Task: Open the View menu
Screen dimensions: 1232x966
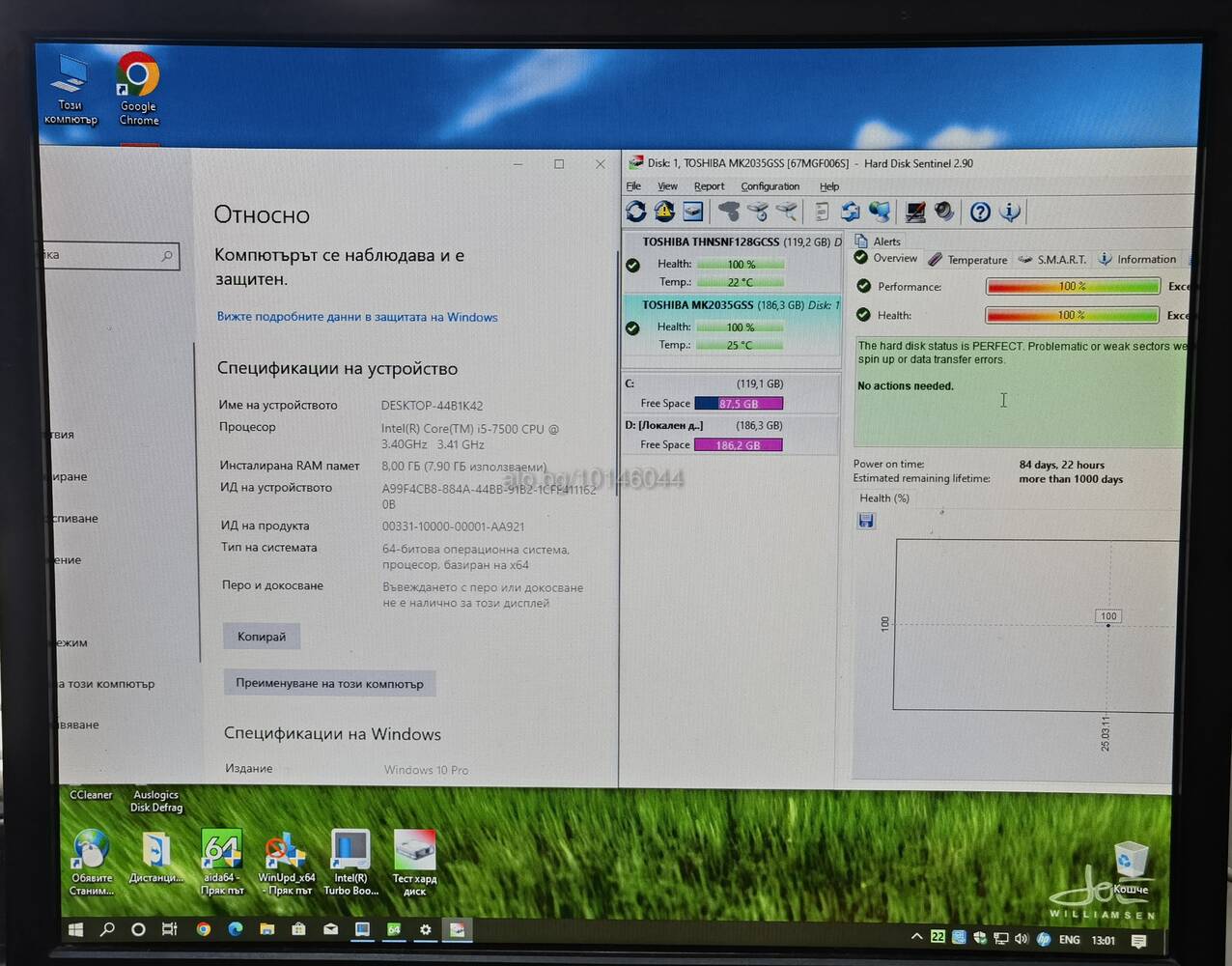Action: click(667, 186)
